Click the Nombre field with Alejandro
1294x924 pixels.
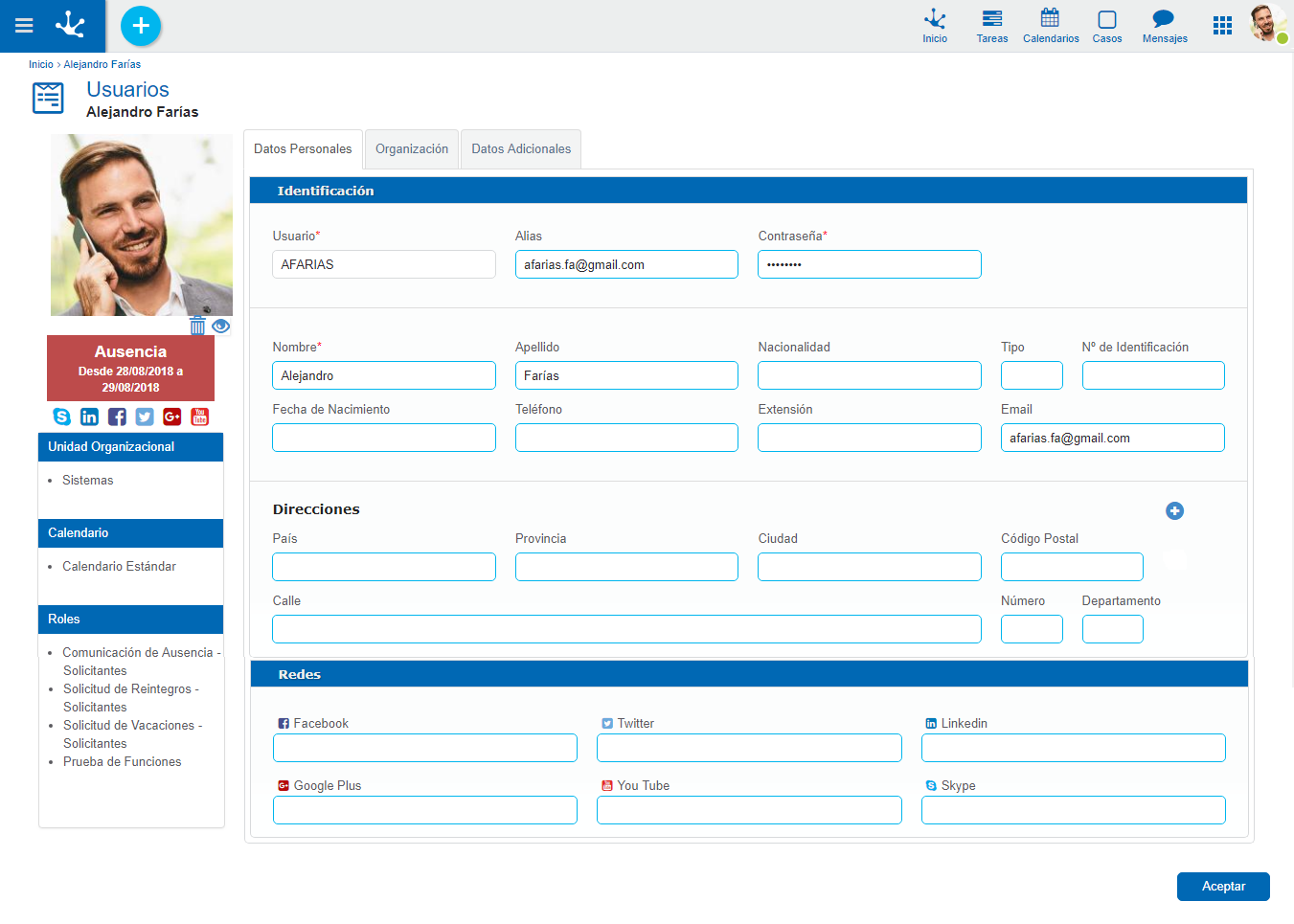(x=384, y=375)
